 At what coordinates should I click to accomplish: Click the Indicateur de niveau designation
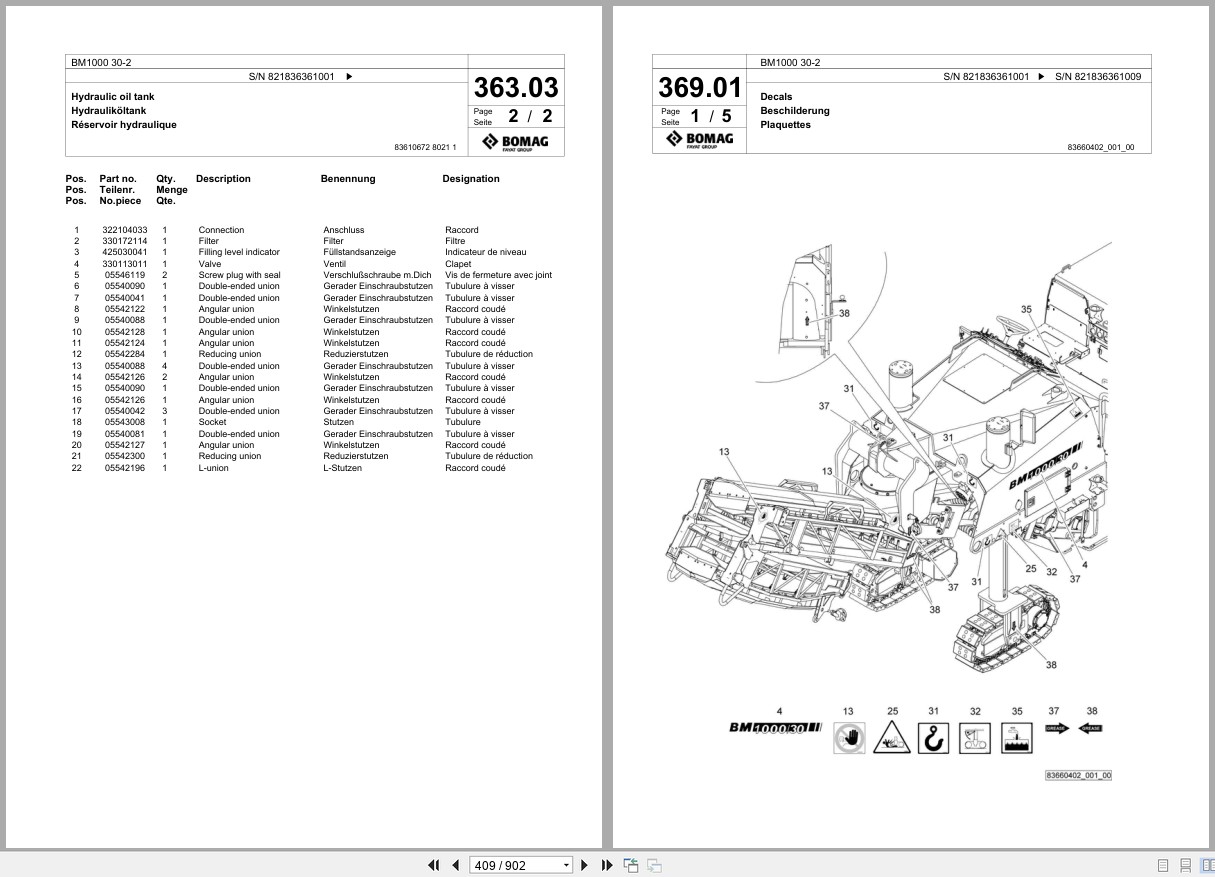[x=485, y=252]
